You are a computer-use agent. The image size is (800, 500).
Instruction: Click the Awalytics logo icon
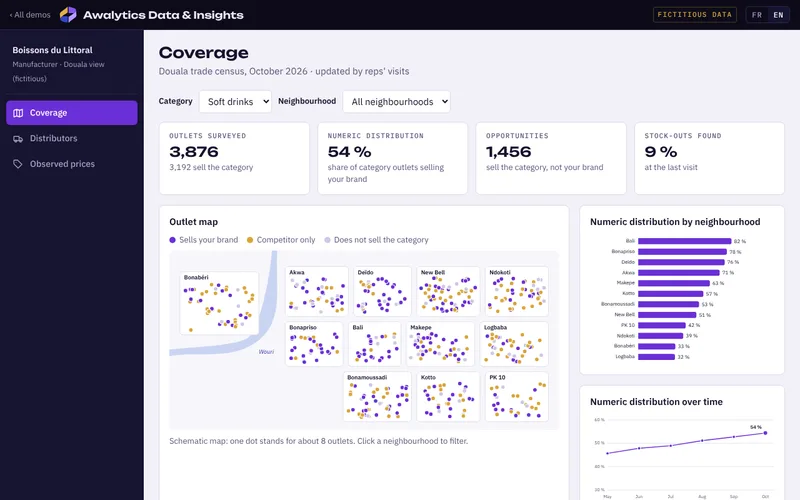point(68,15)
